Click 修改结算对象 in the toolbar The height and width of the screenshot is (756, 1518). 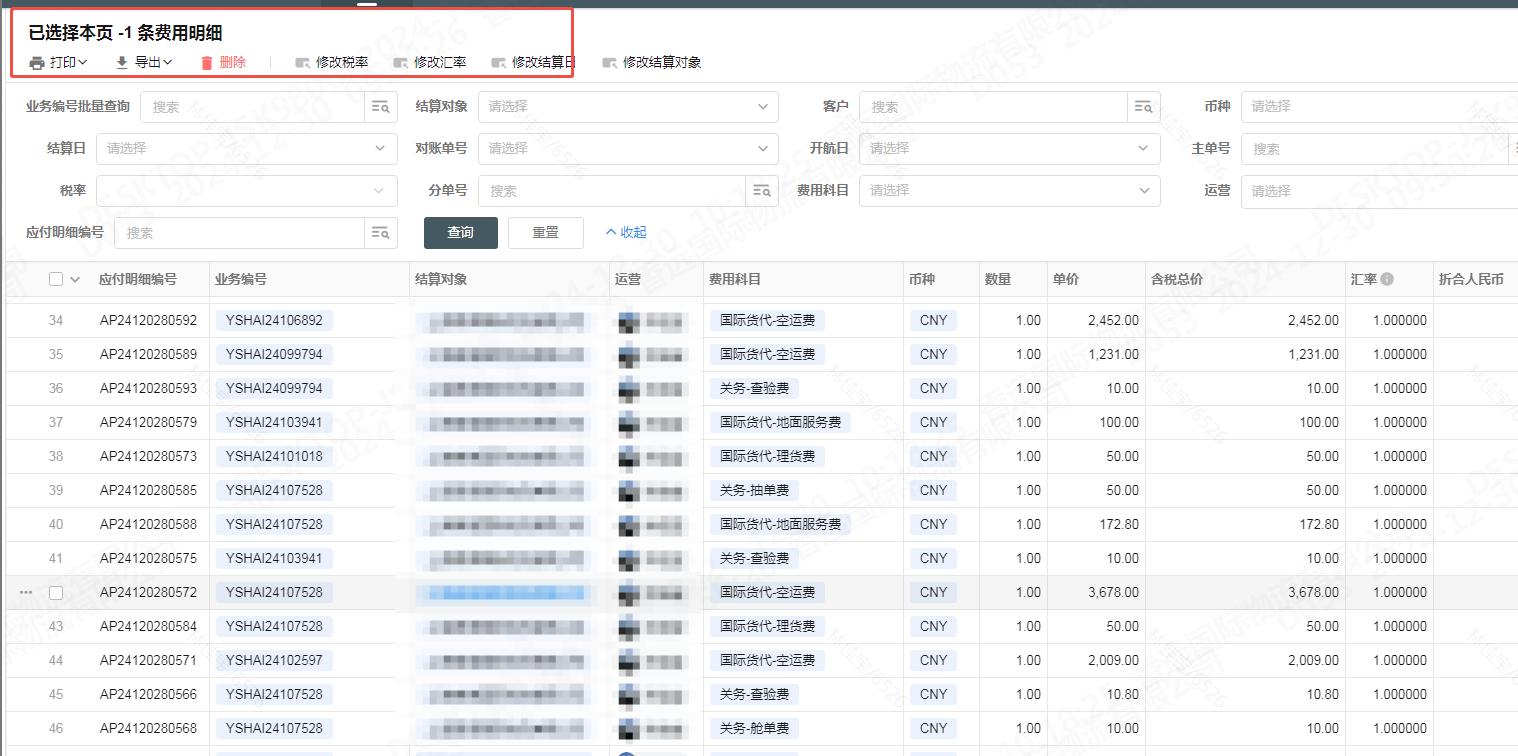651,63
